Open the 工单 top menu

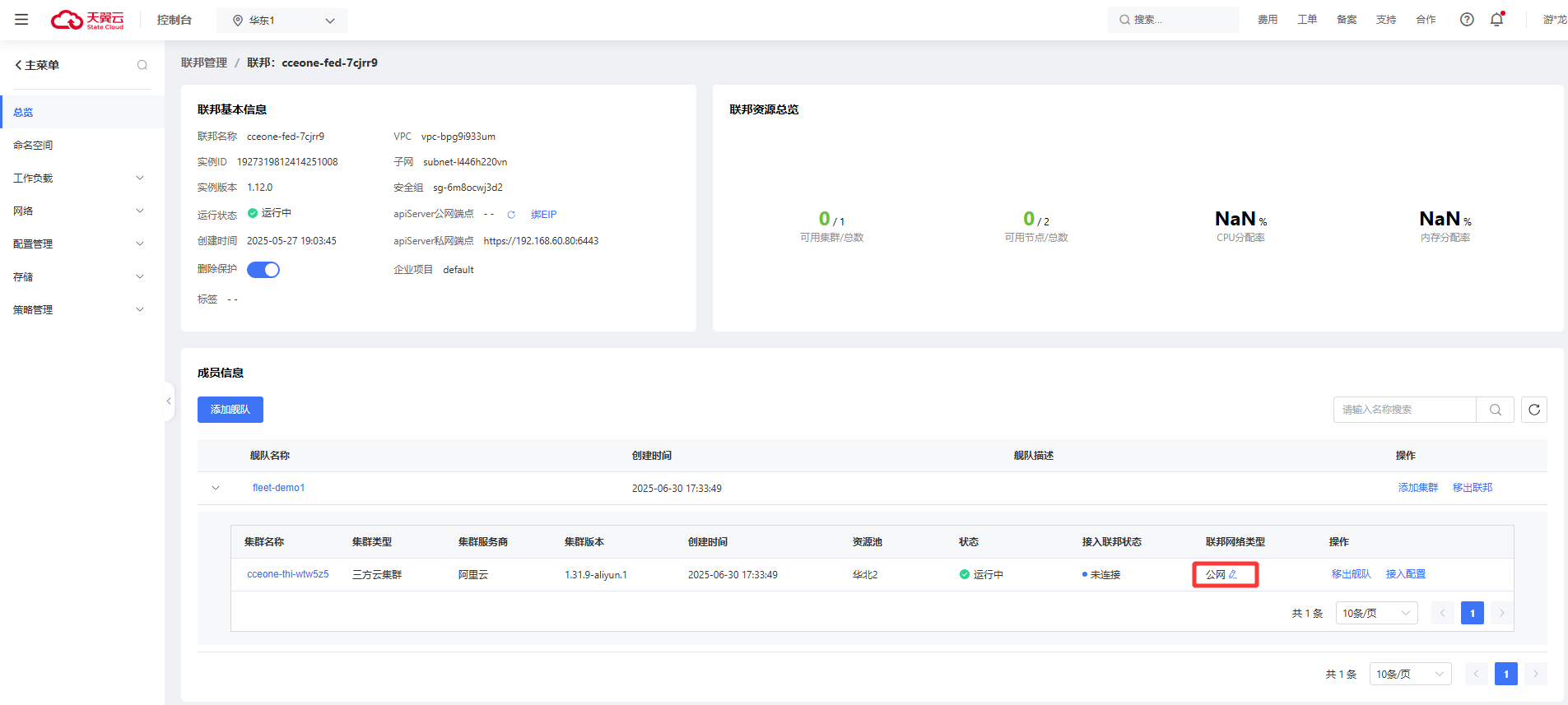[1307, 20]
